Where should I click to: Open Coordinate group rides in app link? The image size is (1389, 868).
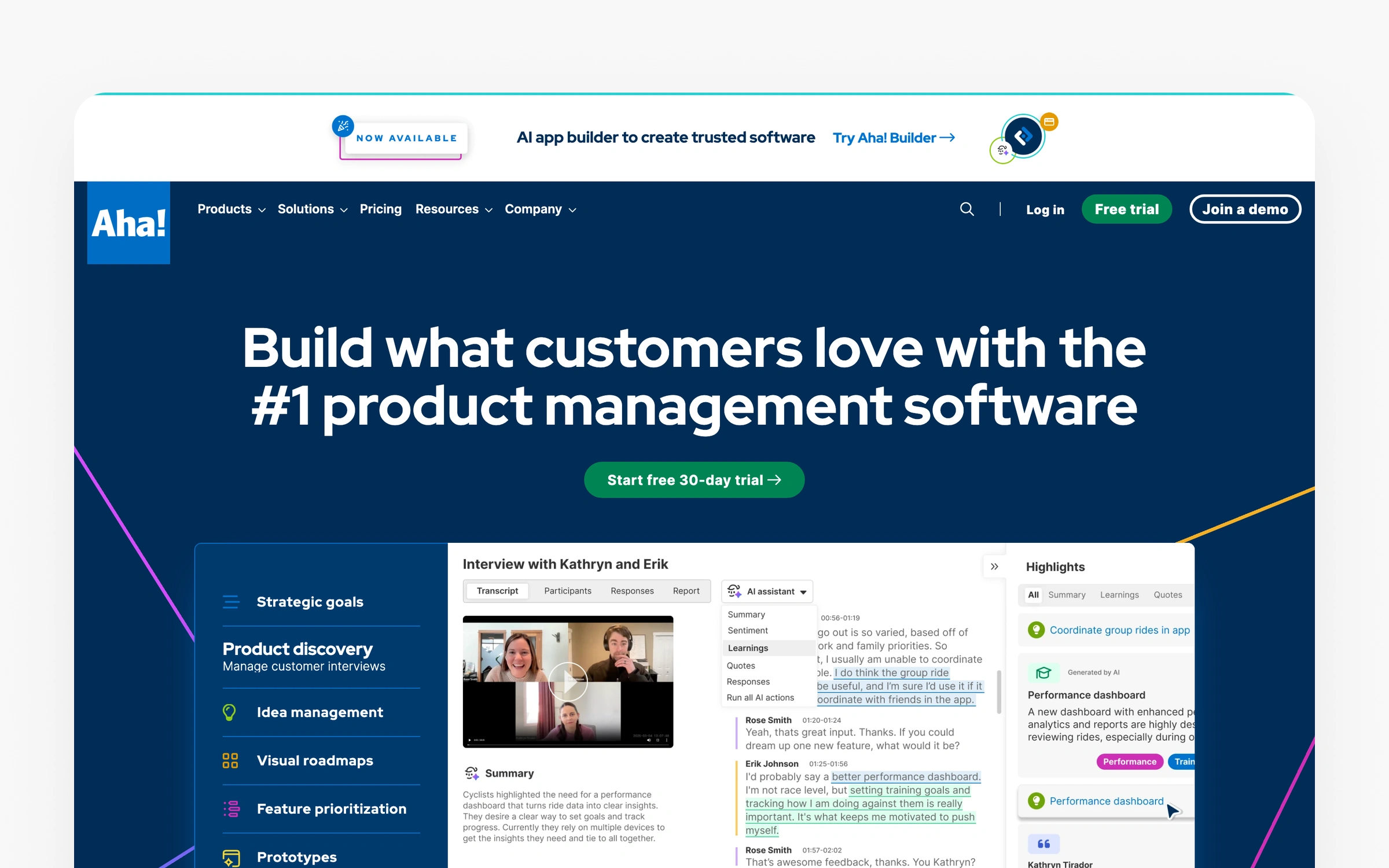point(1119,630)
